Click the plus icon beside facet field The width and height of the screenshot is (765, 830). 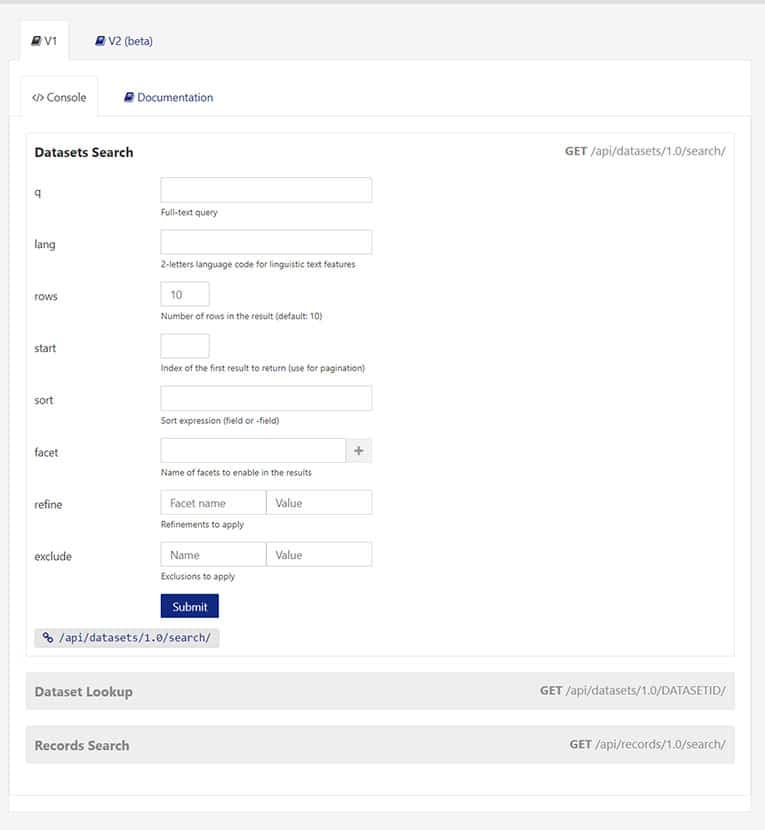click(359, 451)
